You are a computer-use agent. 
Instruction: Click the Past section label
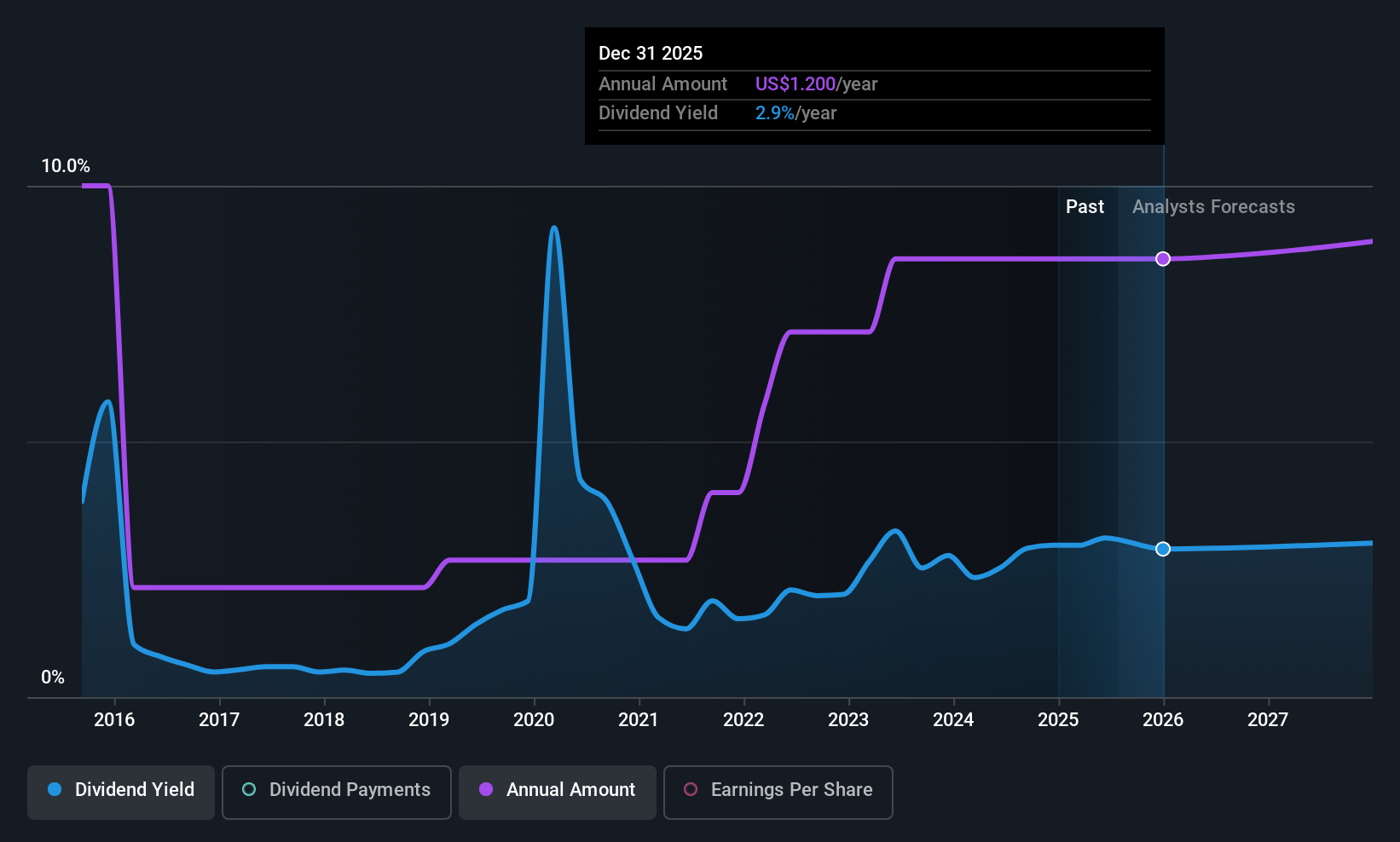point(1085,206)
